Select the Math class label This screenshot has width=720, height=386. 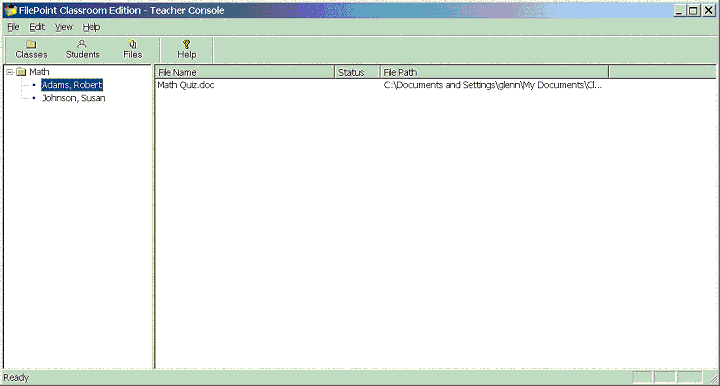[39, 72]
